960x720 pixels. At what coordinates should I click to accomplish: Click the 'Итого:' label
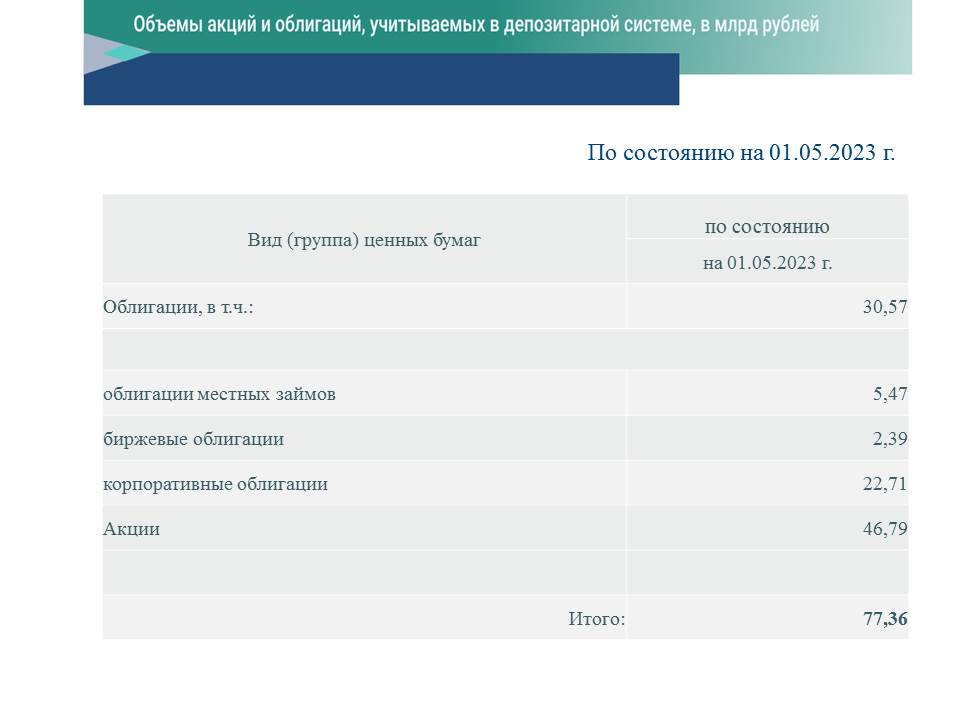(x=597, y=619)
